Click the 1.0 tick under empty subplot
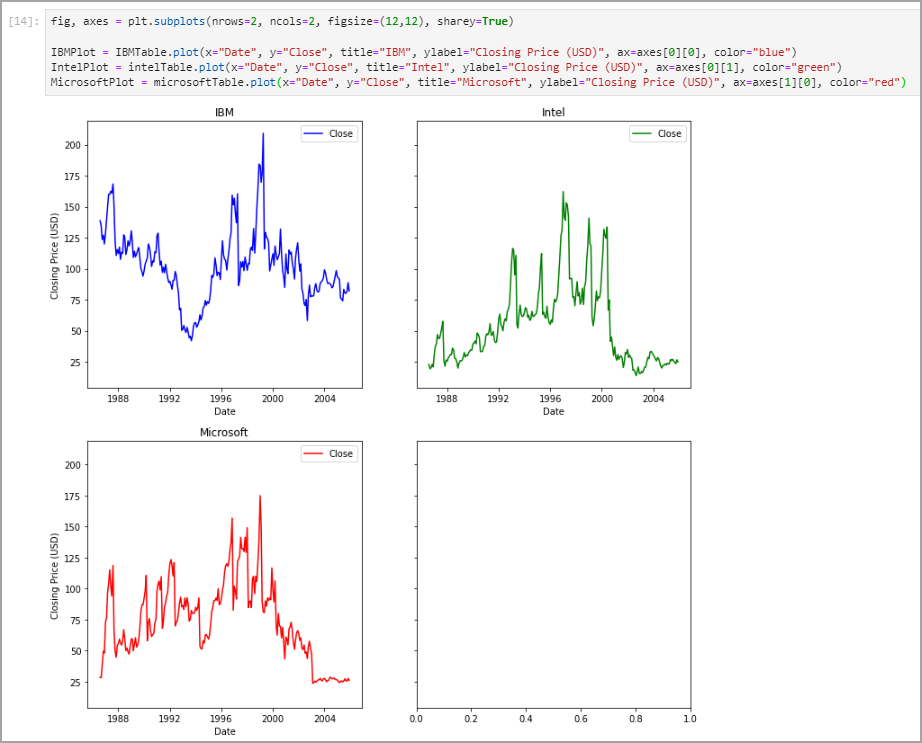 click(x=690, y=718)
